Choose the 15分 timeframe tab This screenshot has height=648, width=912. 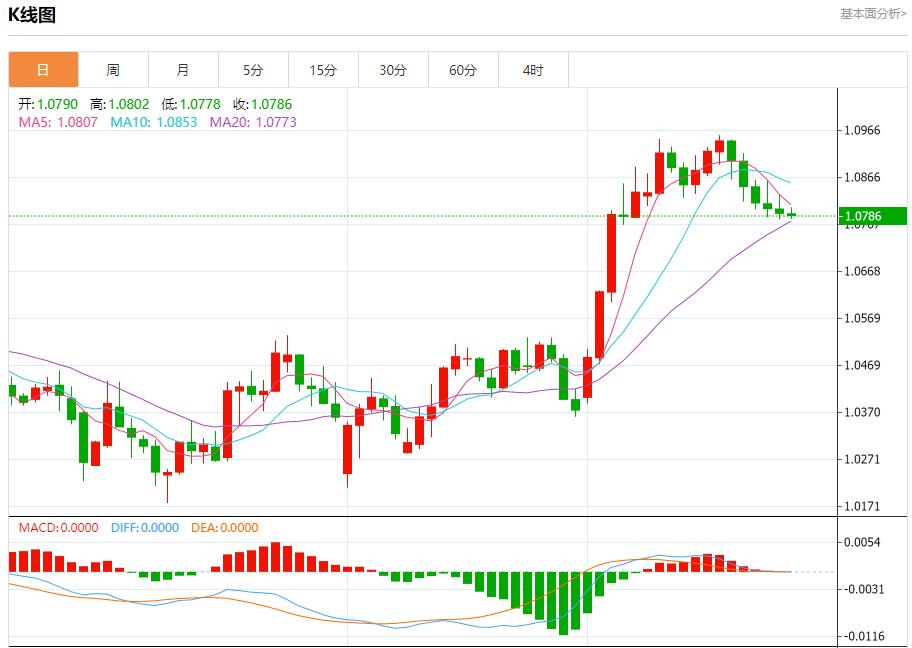coord(323,70)
